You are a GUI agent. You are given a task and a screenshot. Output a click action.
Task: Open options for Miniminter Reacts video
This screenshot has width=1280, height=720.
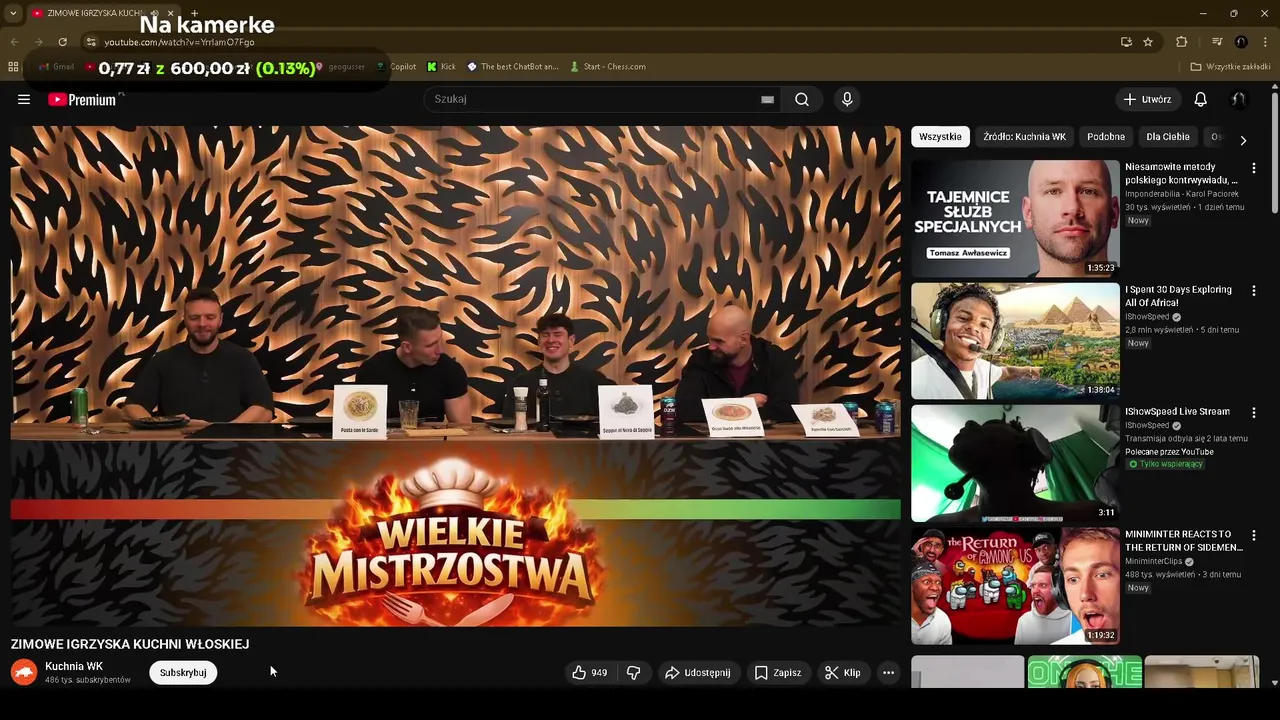click(1254, 536)
